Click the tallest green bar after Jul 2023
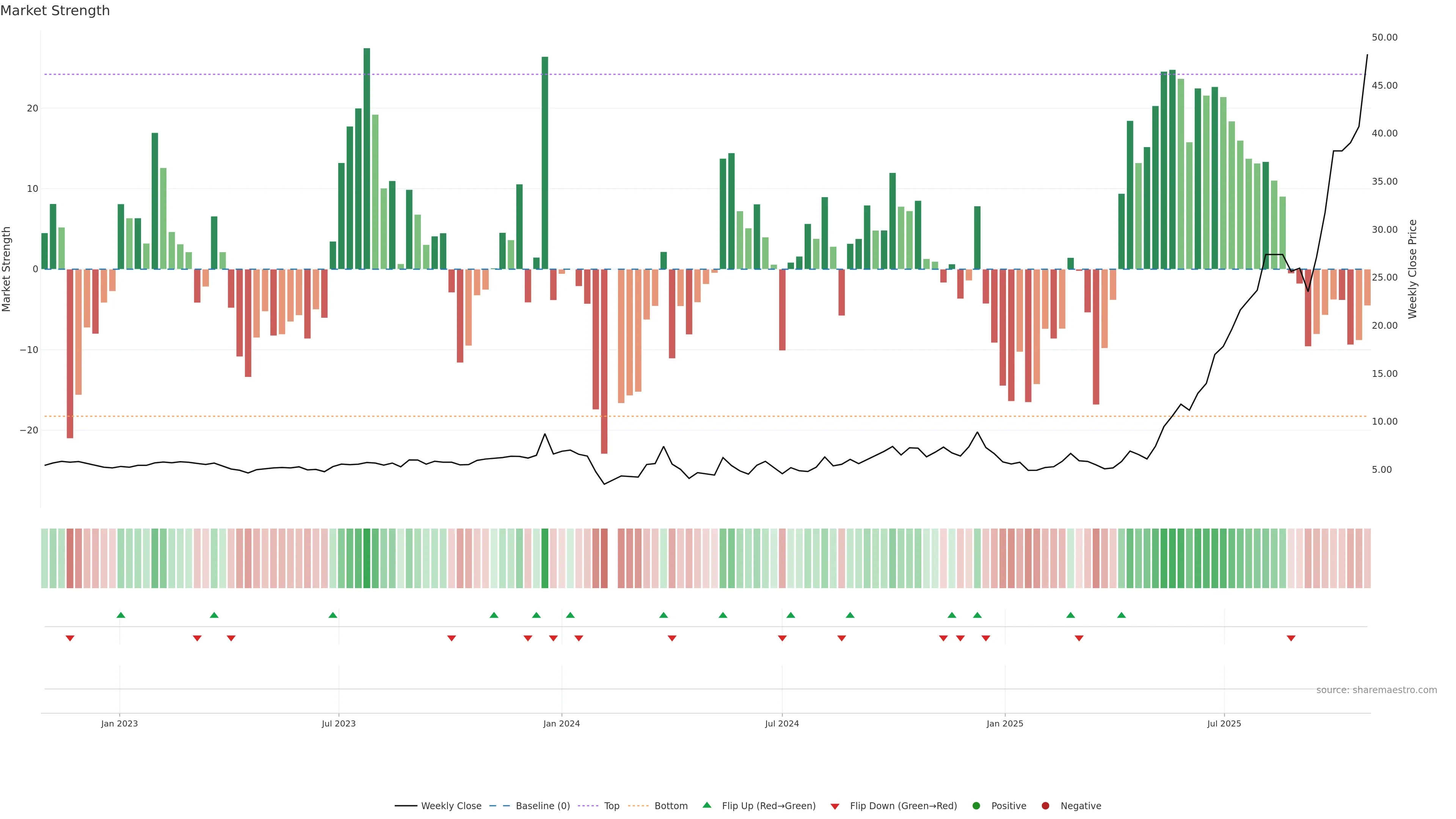Image resolution: width=1456 pixels, height=819 pixels. (367, 158)
